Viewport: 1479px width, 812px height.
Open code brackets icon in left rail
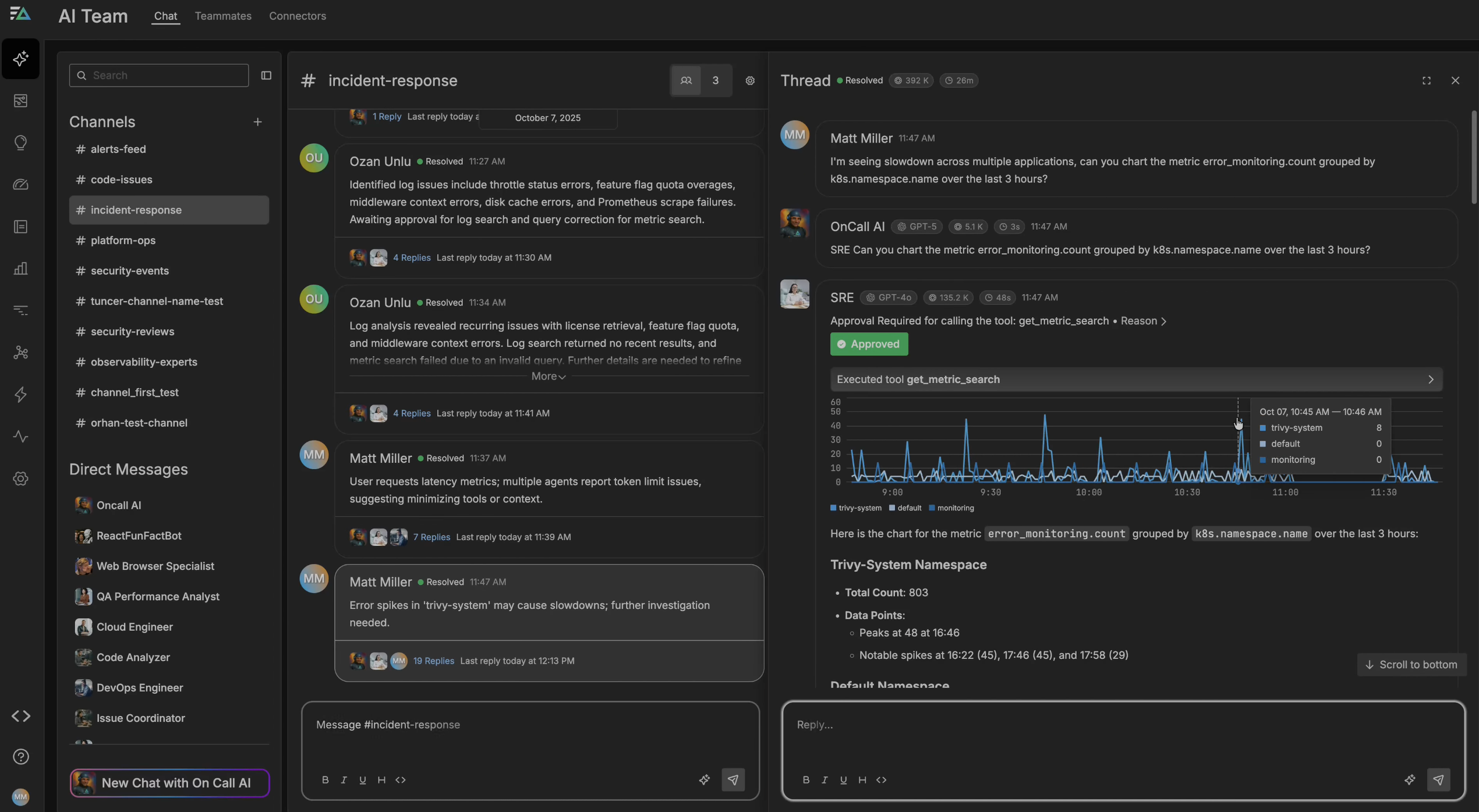(21, 716)
